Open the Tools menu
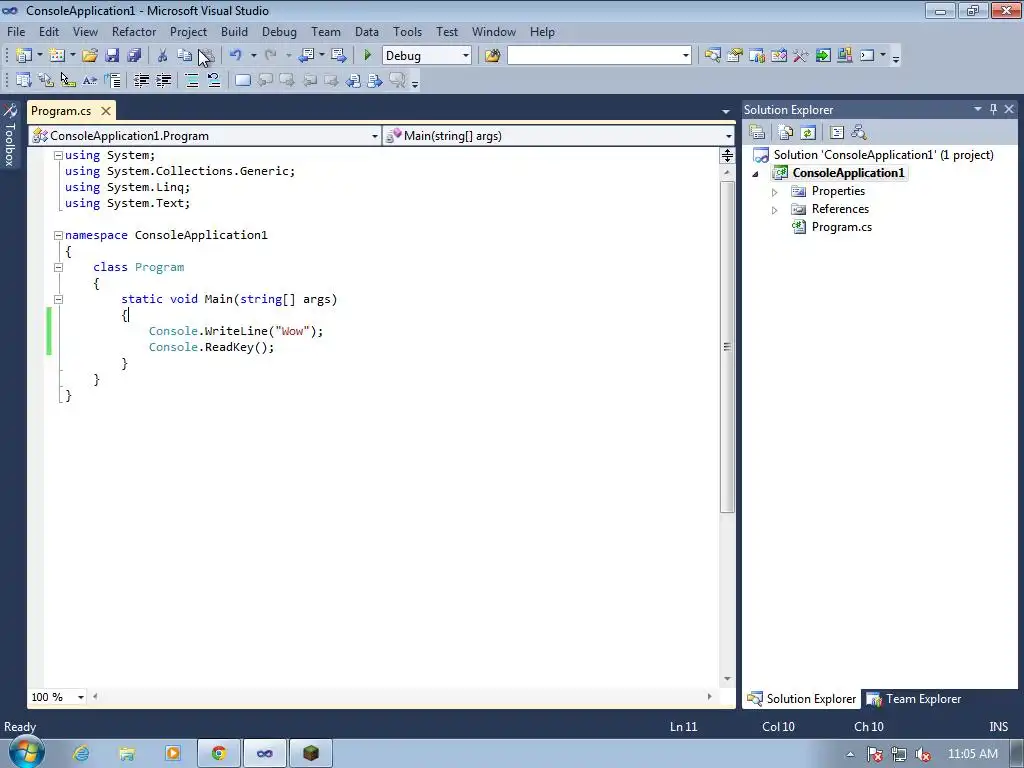 [408, 31]
